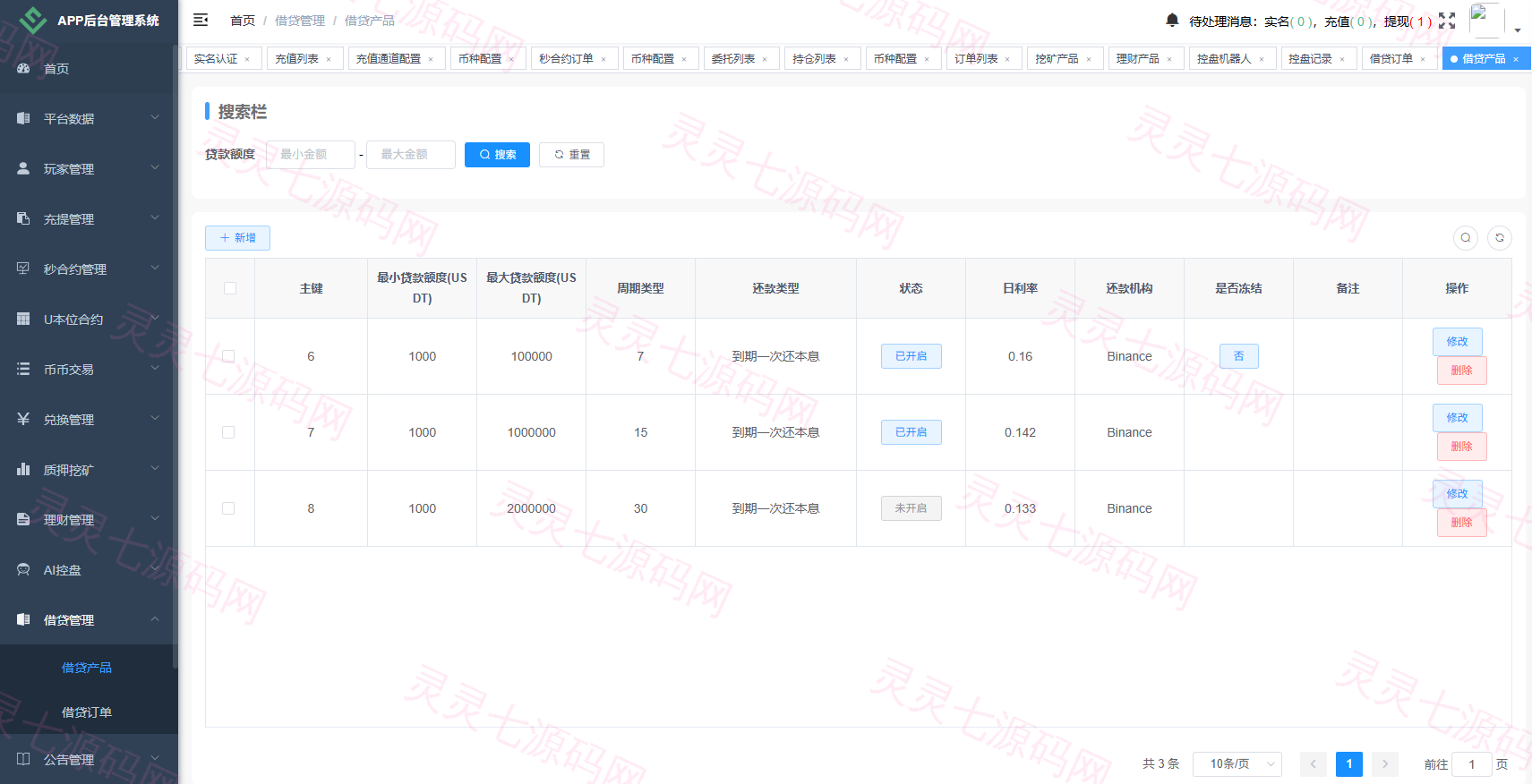1532x784 pixels.
Task: Click the 借贷管理 book icon
Action: click(x=23, y=619)
